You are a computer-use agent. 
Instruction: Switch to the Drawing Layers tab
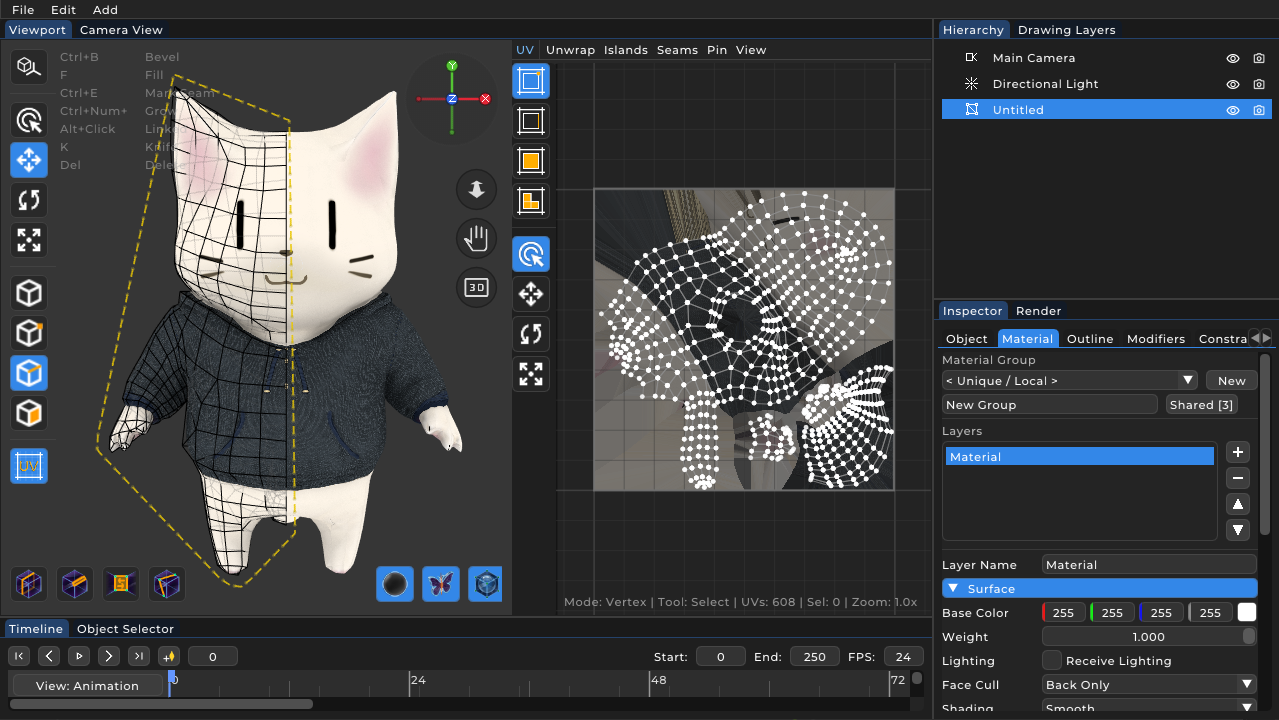pos(1066,30)
